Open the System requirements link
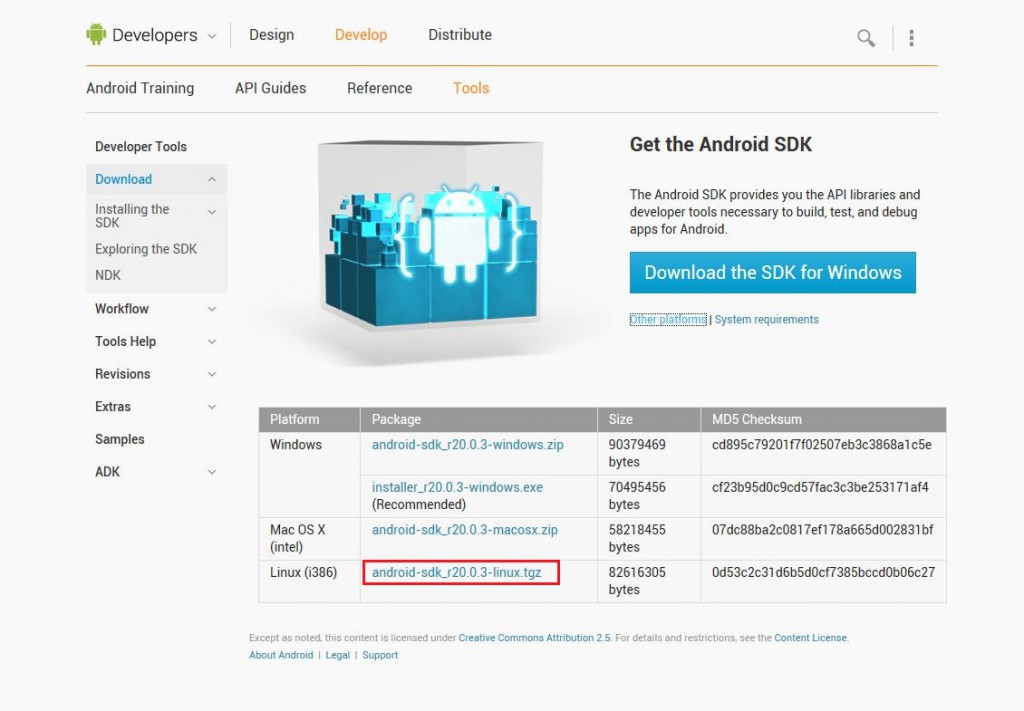Viewport: 1024px width, 711px height. (767, 319)
